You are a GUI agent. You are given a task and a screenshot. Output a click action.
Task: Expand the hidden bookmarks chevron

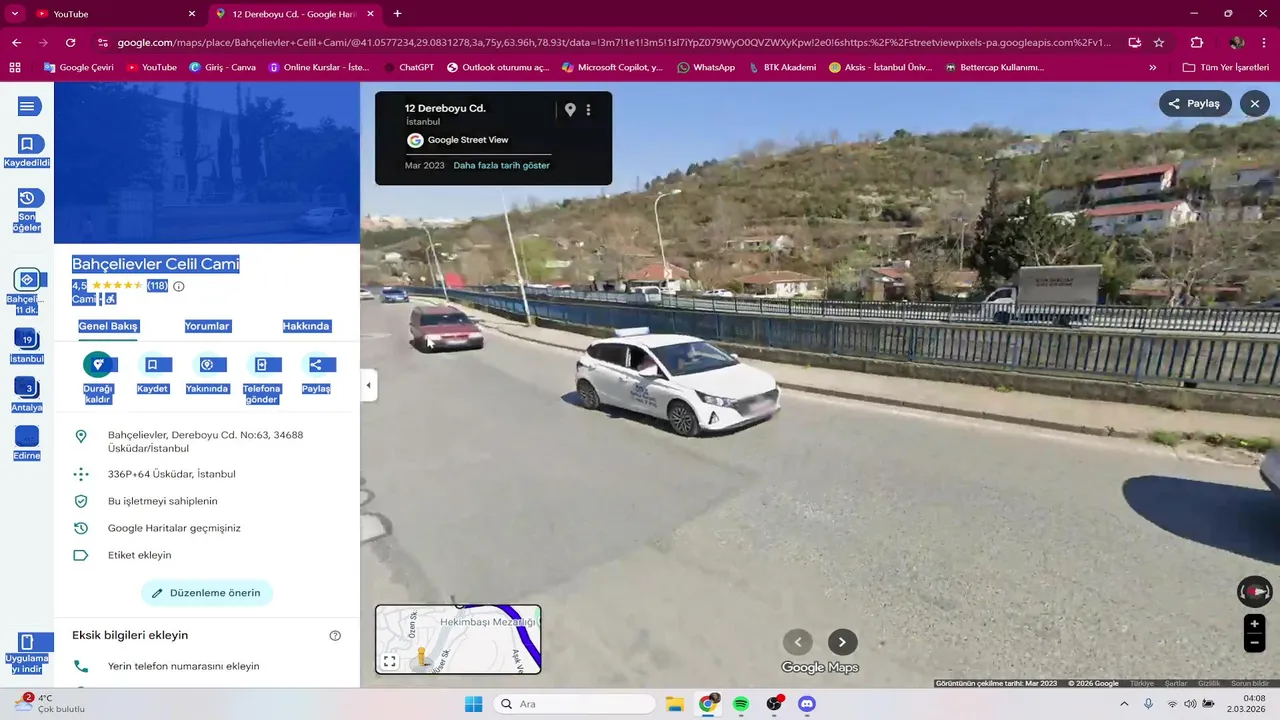[x=1153, y=67]
